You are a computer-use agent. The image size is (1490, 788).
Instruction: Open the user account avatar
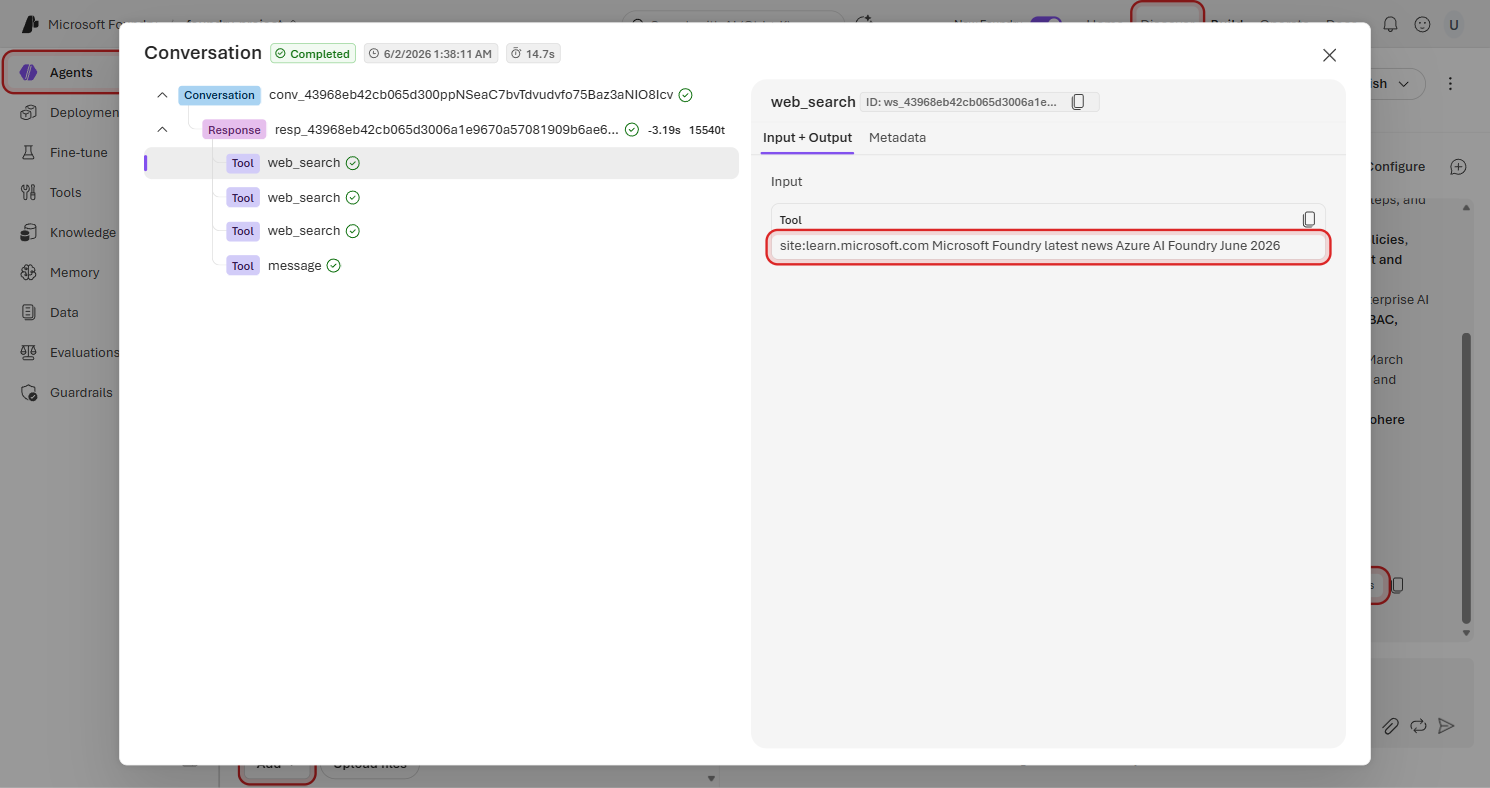tap(1454, 24)
